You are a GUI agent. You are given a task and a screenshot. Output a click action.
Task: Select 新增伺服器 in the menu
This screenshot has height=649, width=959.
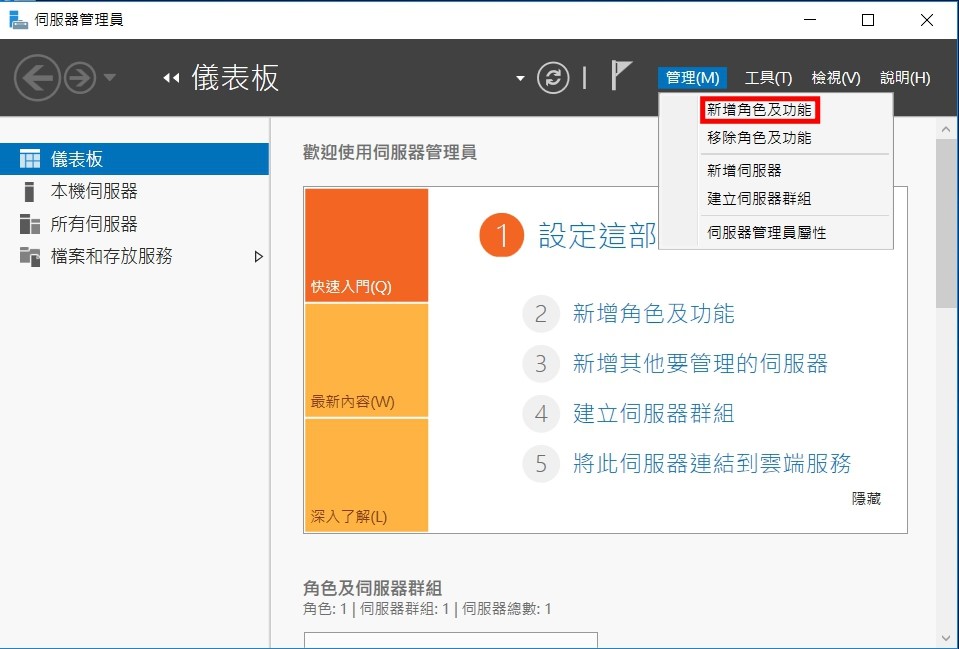[x=744, y=171]
